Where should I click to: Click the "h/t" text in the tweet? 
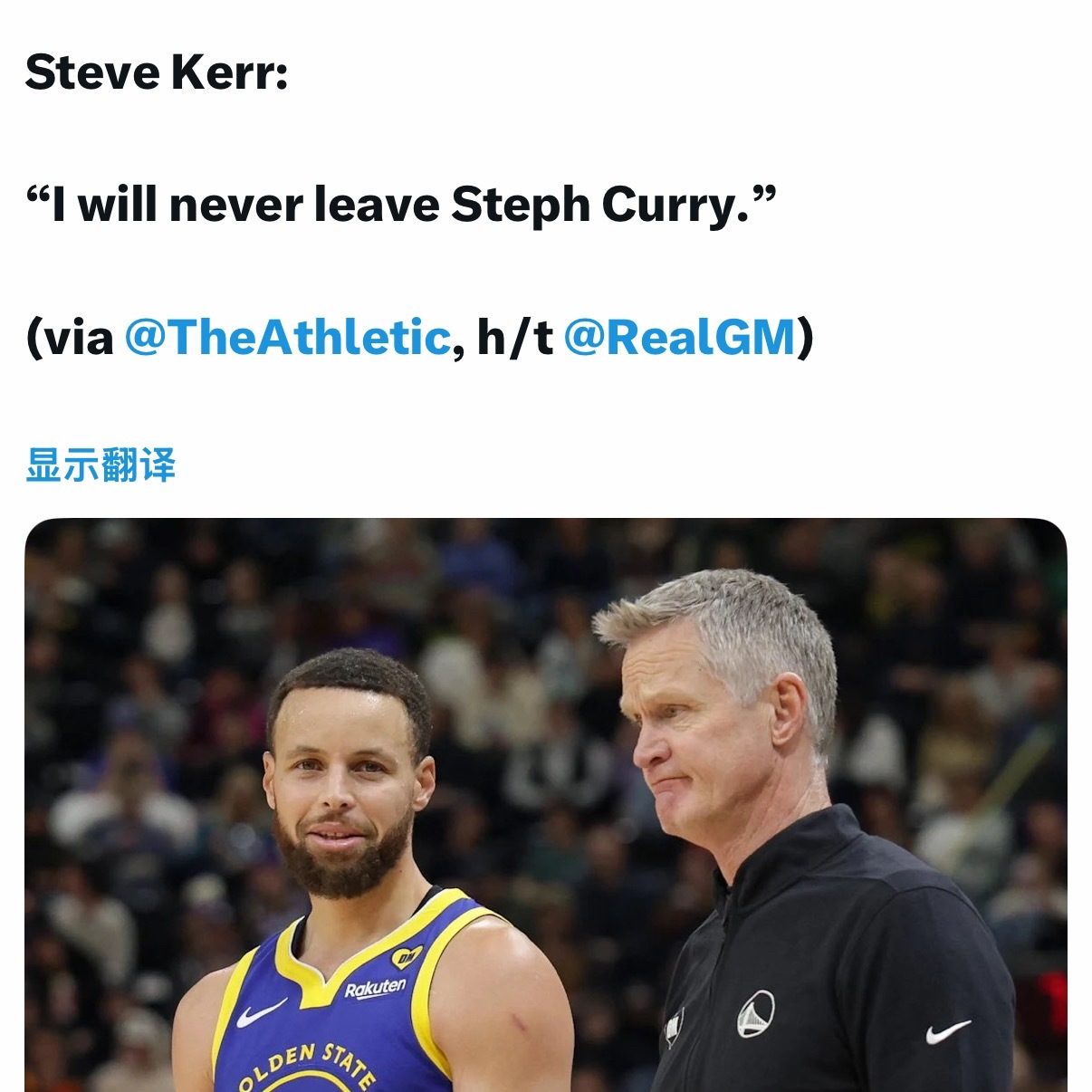514,338
